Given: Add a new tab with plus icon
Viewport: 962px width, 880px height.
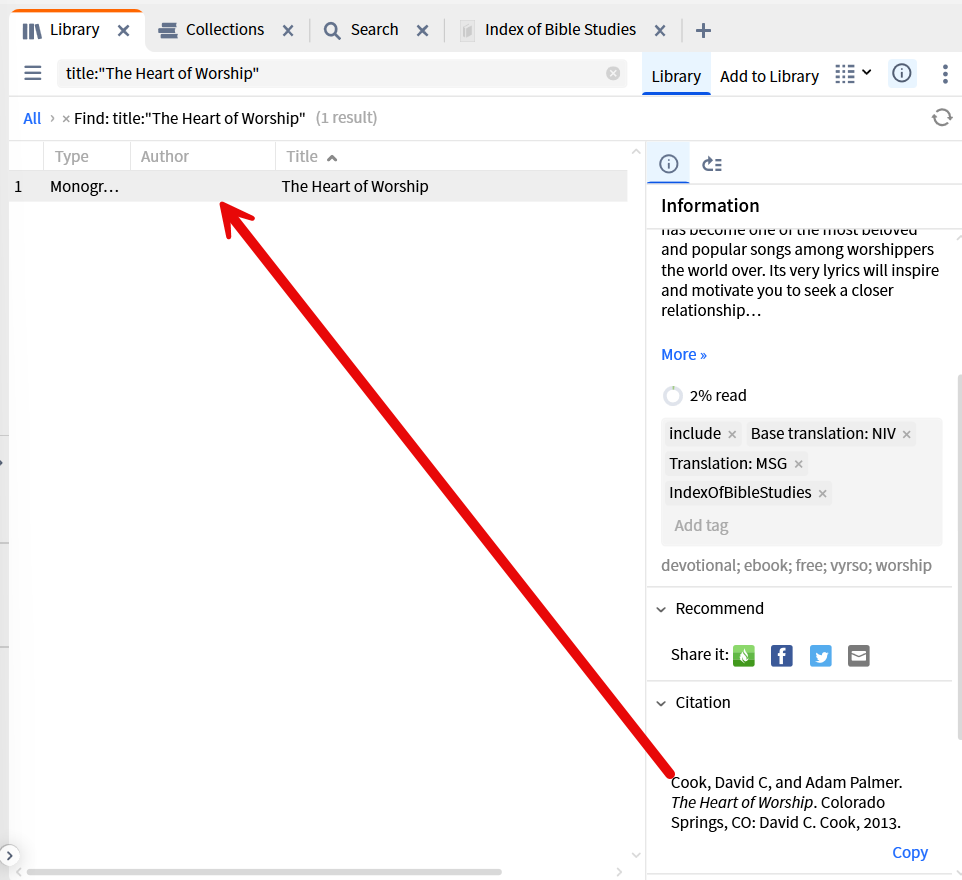Looking at the screenshot, I should [703, 31].
